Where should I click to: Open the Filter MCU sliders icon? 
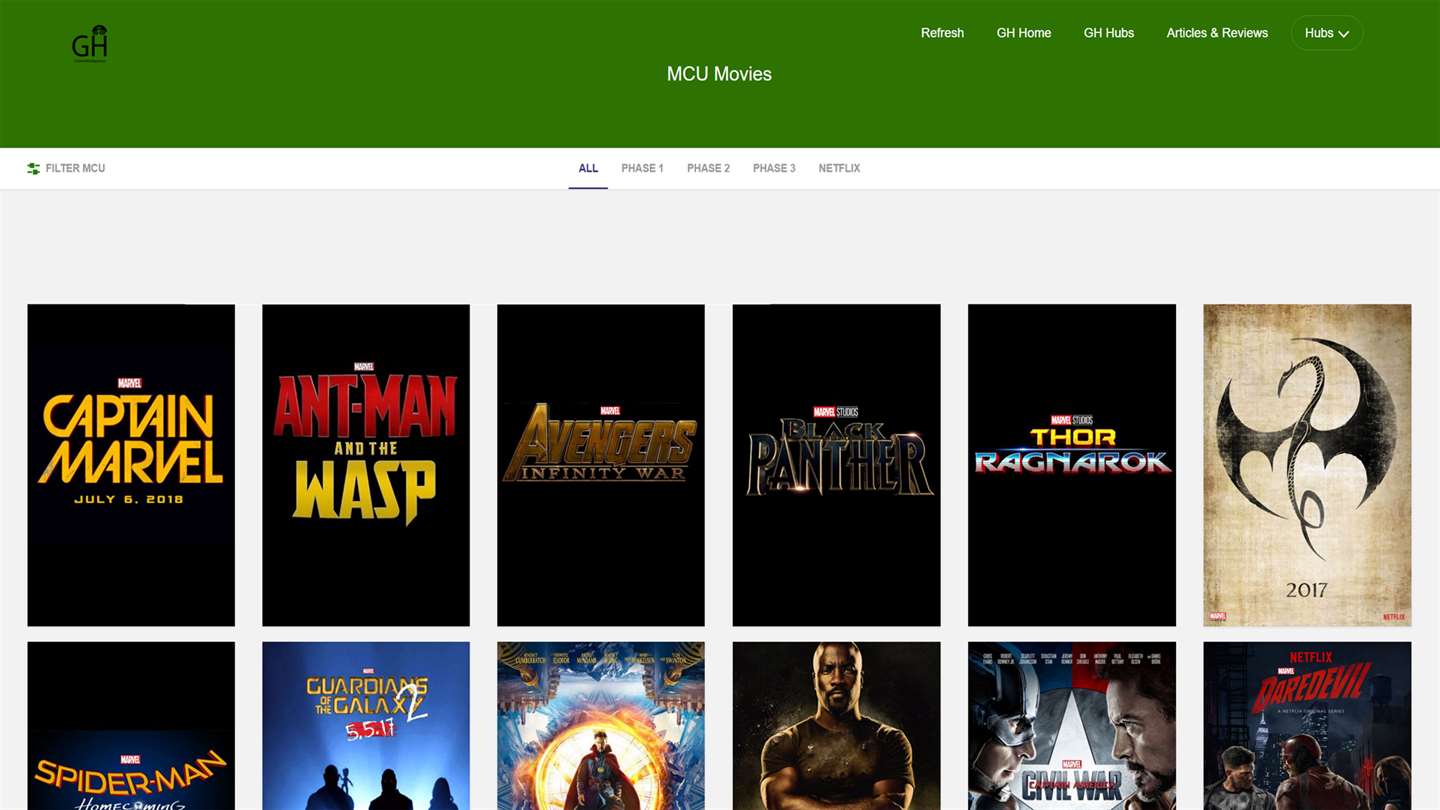click(x=34, y=169)
